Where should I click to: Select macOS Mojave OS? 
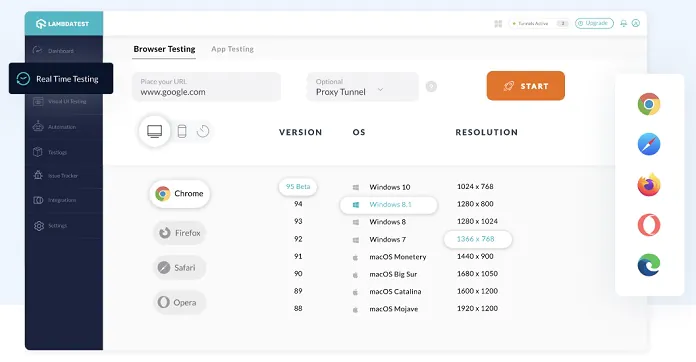(385, 309)
